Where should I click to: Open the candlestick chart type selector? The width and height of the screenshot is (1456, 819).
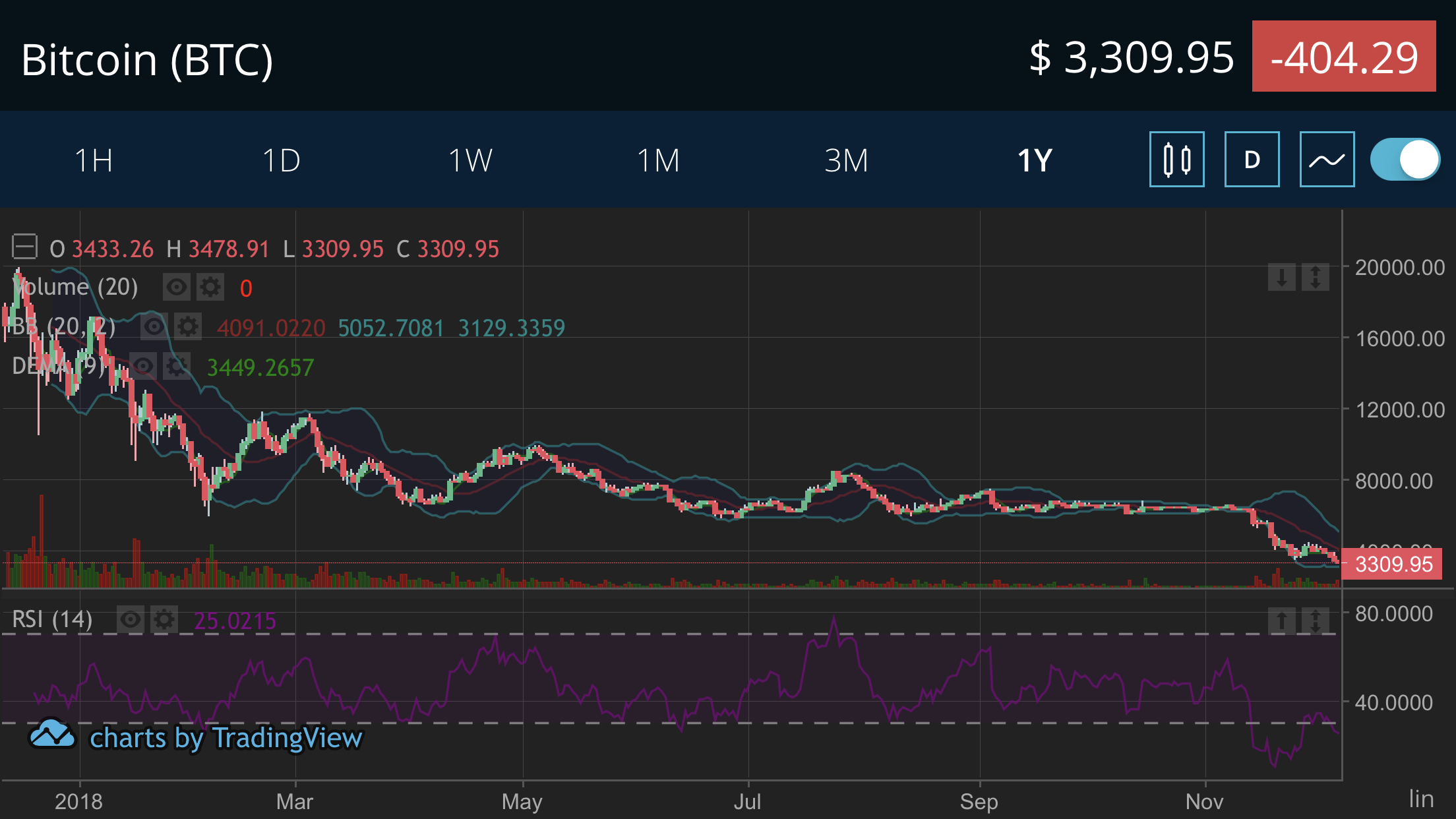1176,160
